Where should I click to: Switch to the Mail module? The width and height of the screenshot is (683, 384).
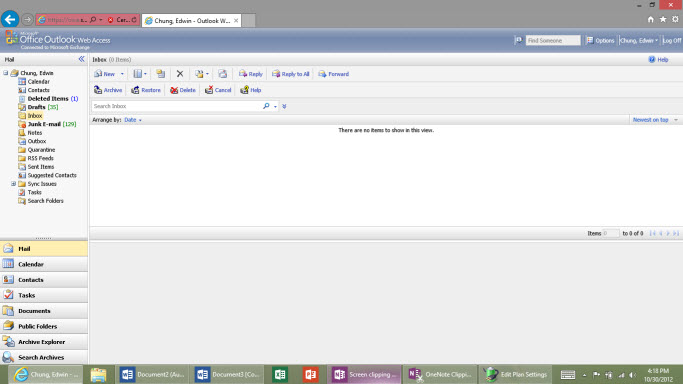coord(44,249)
